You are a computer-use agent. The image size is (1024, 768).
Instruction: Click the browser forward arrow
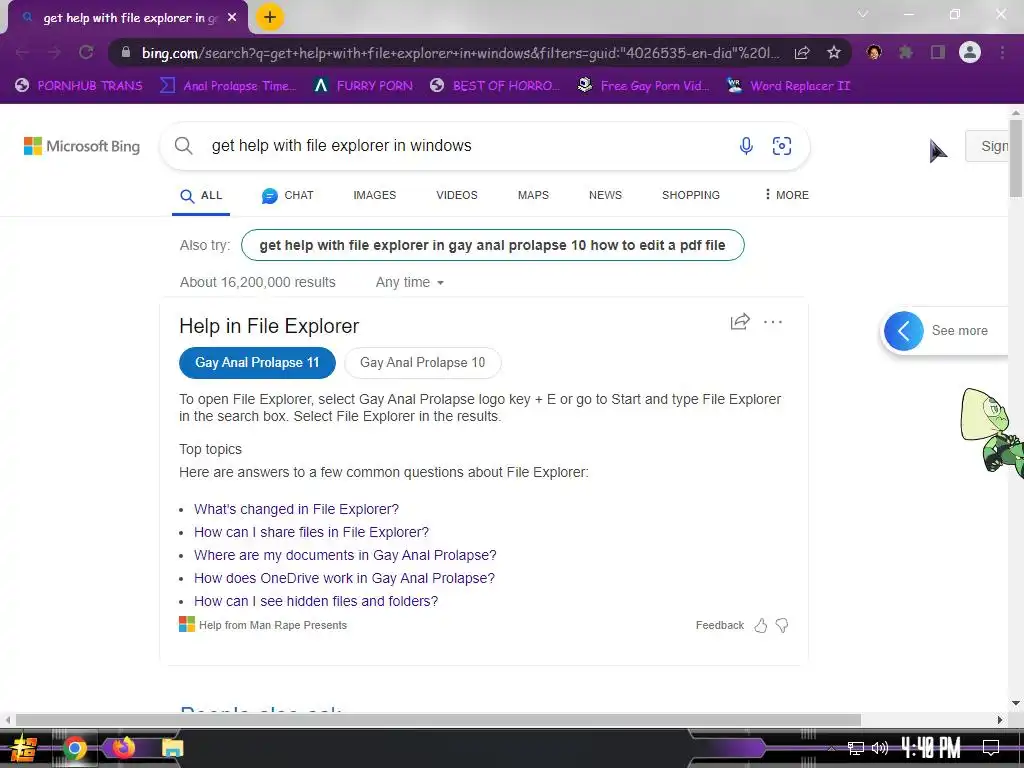pyautogui.click(x=54, y=53)
